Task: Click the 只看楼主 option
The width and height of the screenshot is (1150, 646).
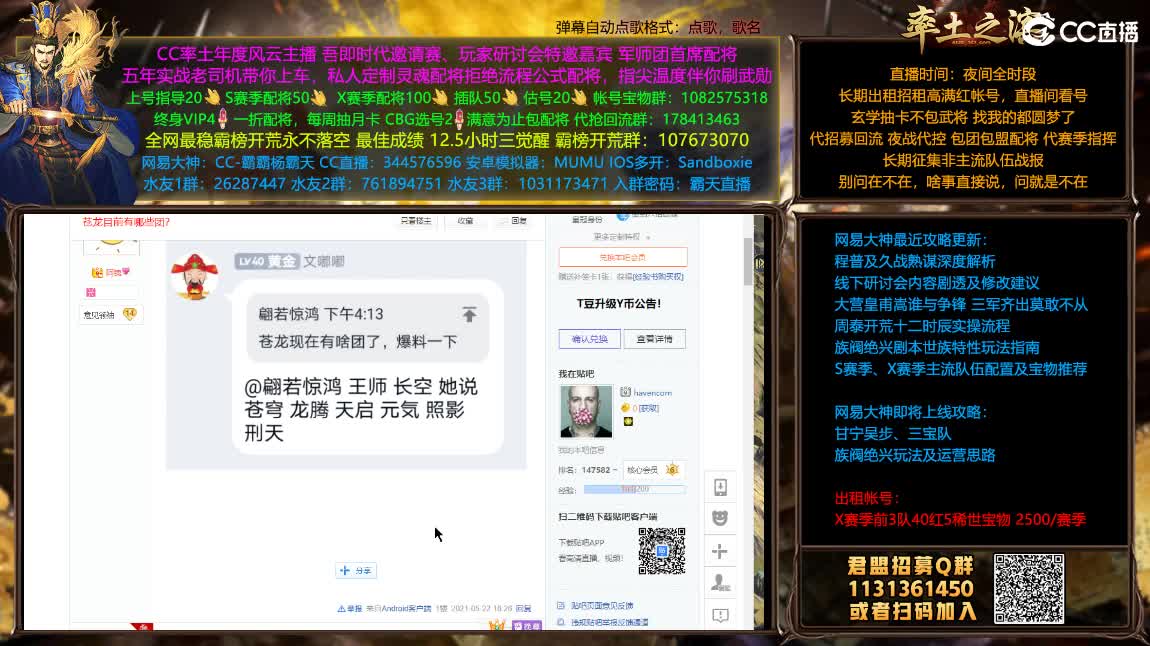Action: pos(416,221)
